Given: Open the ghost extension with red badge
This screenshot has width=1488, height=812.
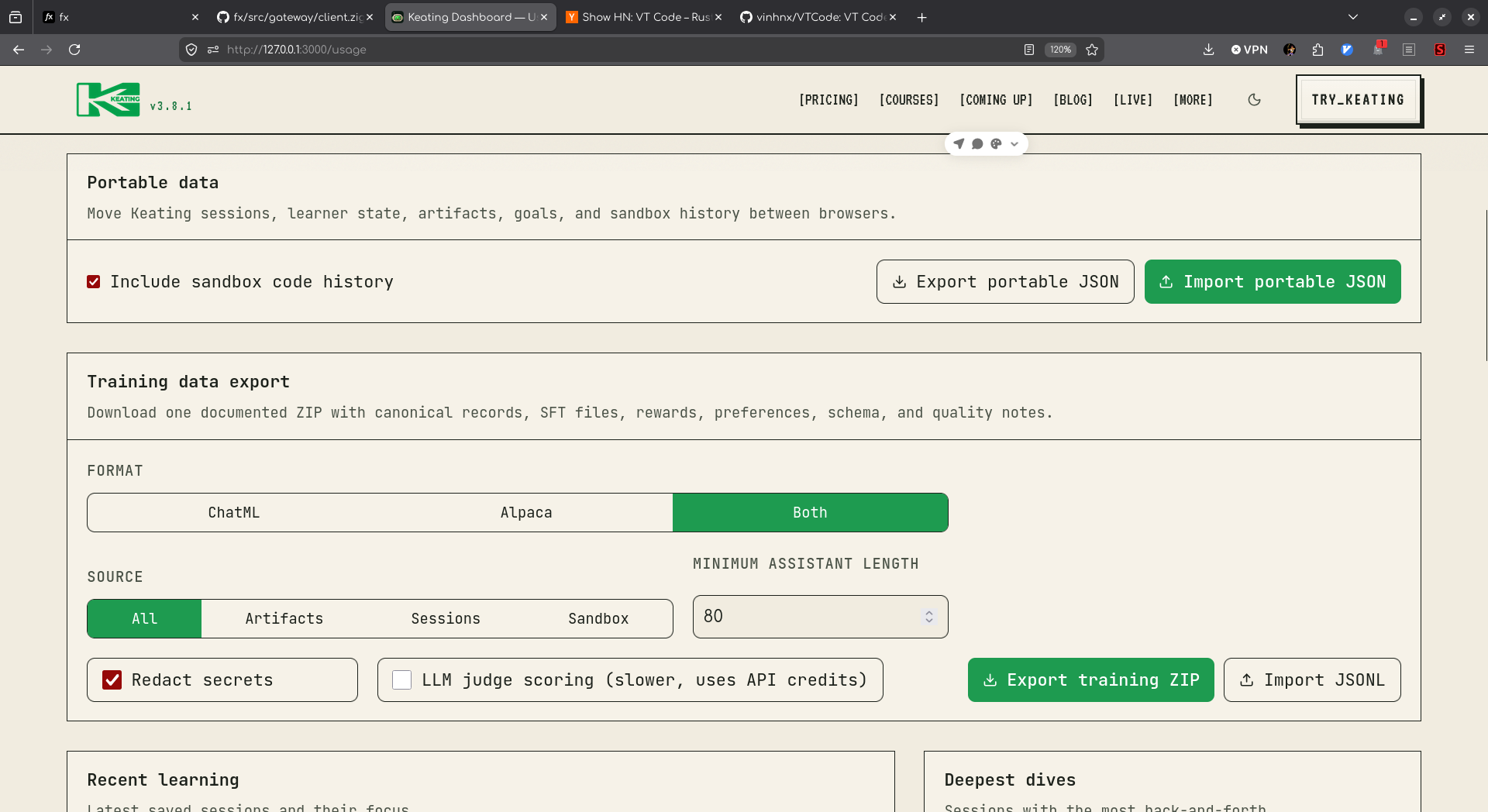Looking at the screenshot, I should [x=1378, y=49].
